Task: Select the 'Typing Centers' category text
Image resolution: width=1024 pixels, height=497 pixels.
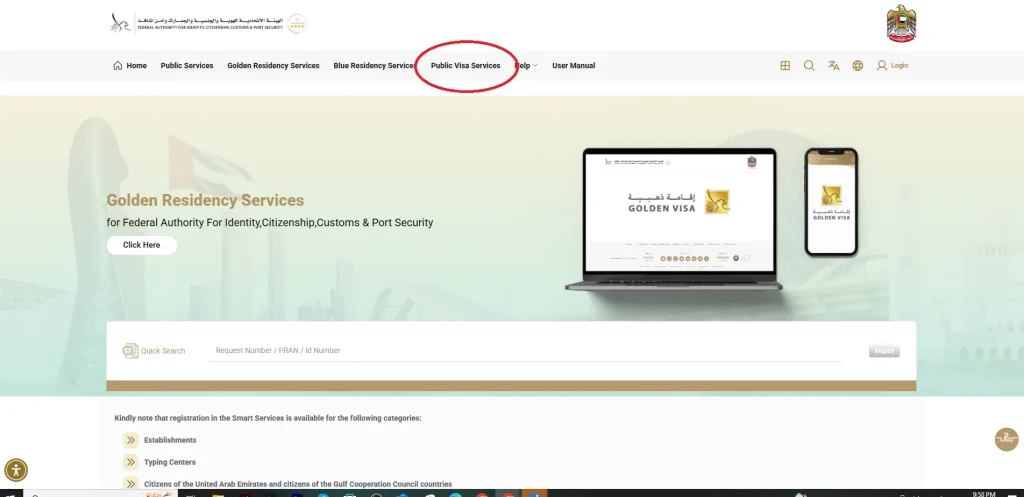Action: (x=170, y=462)
